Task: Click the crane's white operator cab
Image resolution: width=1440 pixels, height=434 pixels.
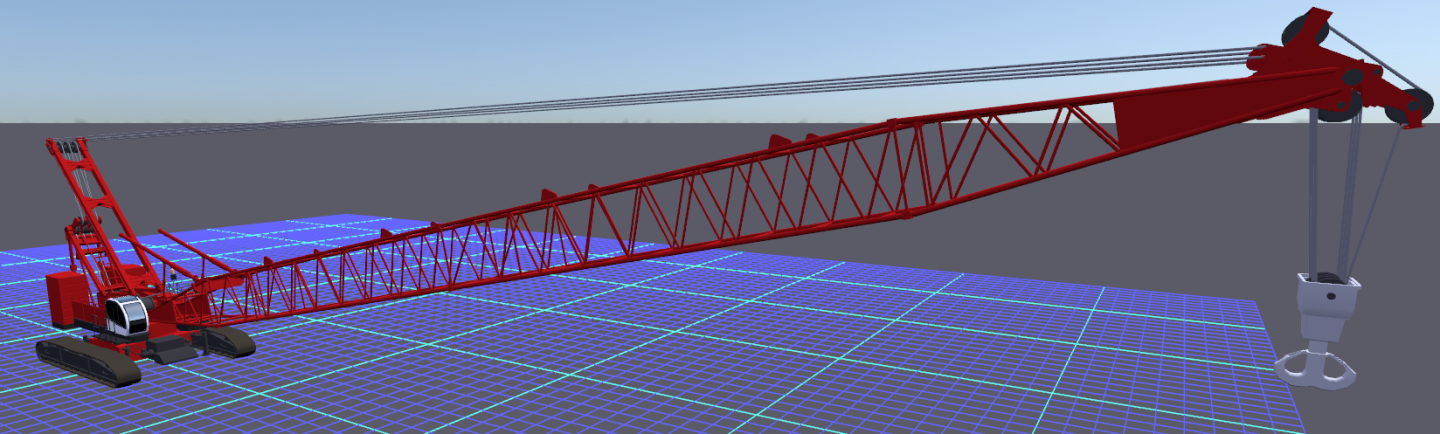Action: click(x=128, y=315)
